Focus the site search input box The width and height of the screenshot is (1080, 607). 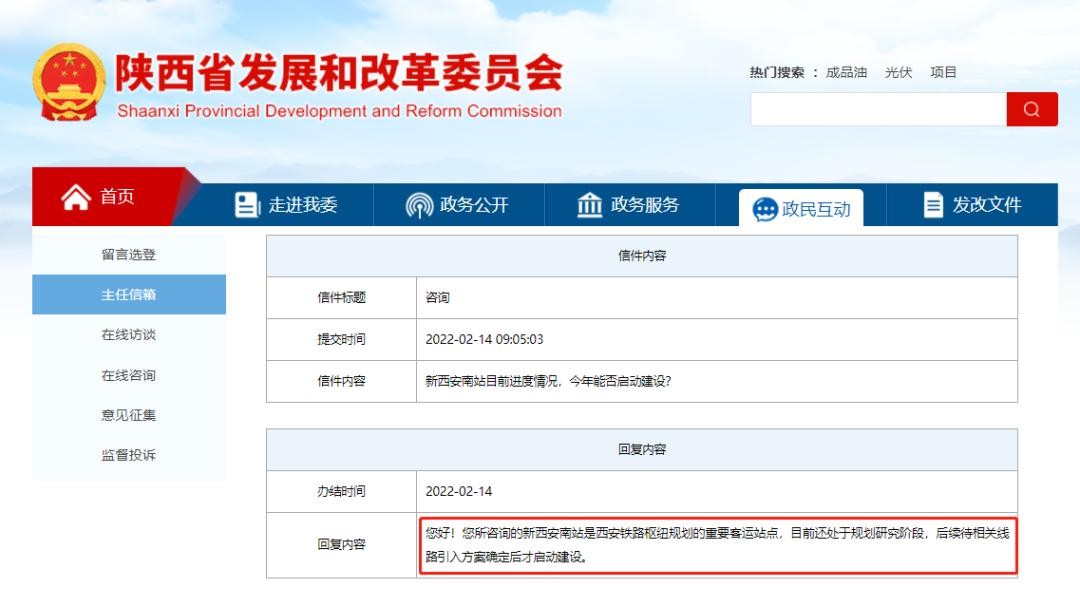(x=878, y=109)
